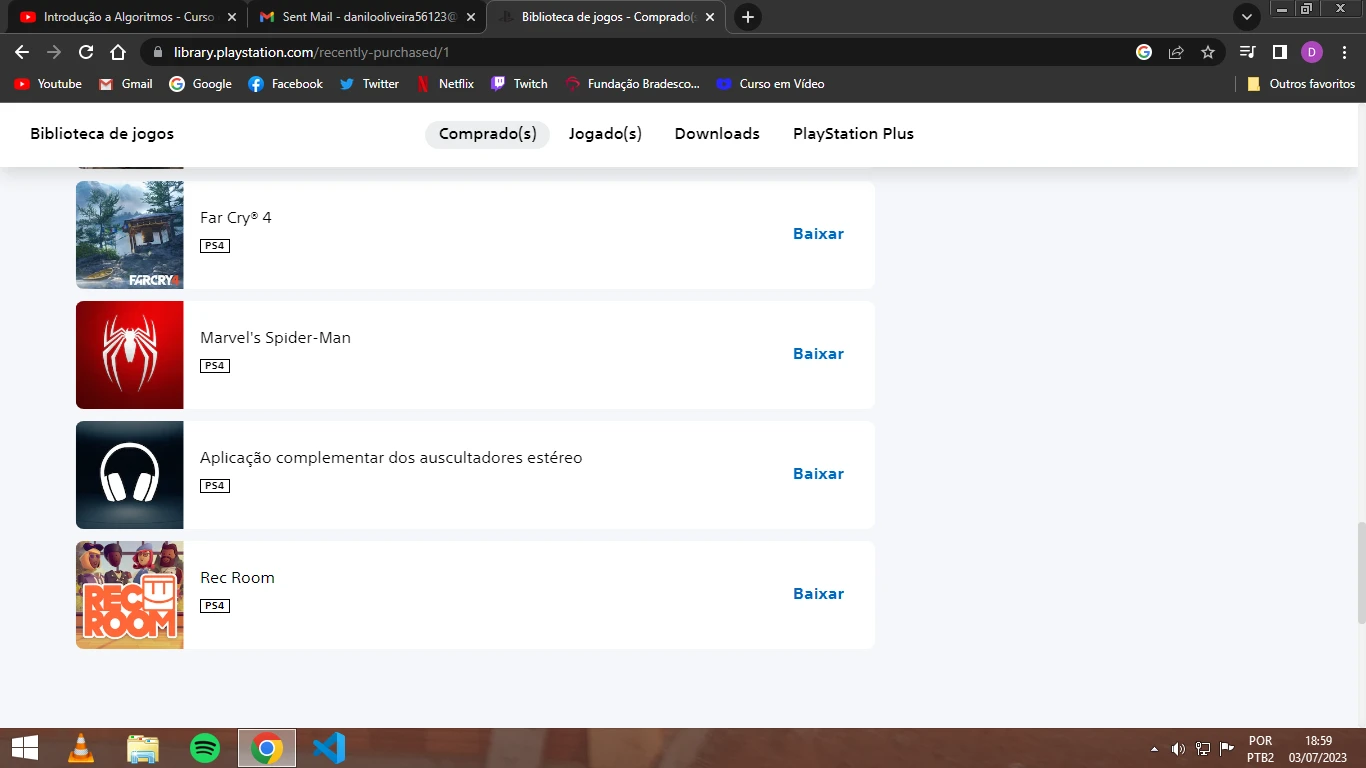Image resolution: width=1366 pixels, height=768 pixels.
Task: Open the Facebook bookmark
Action: tap(286, 84)
